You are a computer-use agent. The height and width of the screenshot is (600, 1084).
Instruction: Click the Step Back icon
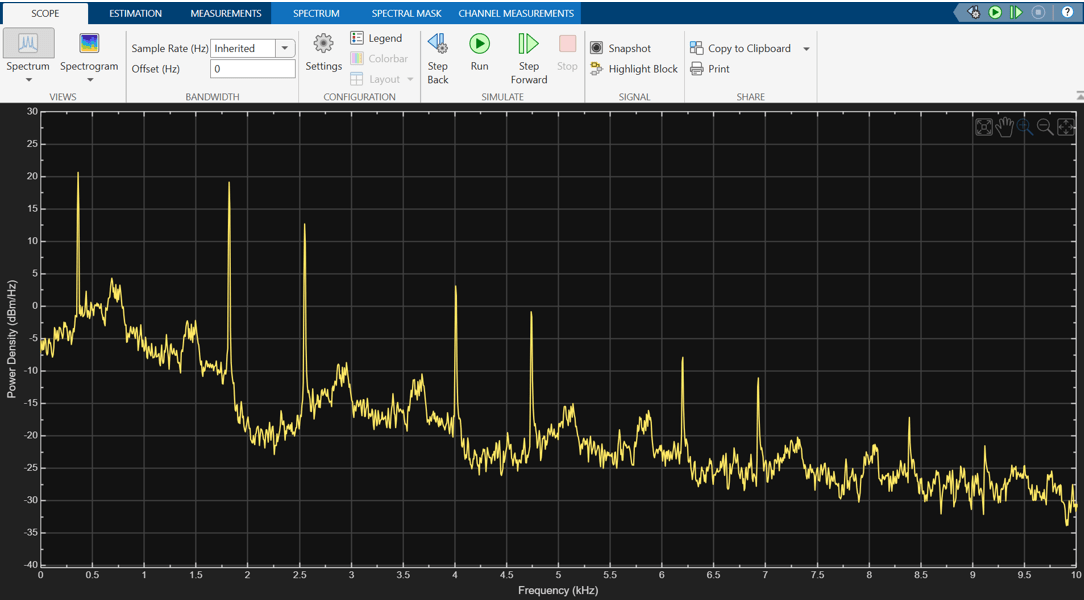(438, 44)
